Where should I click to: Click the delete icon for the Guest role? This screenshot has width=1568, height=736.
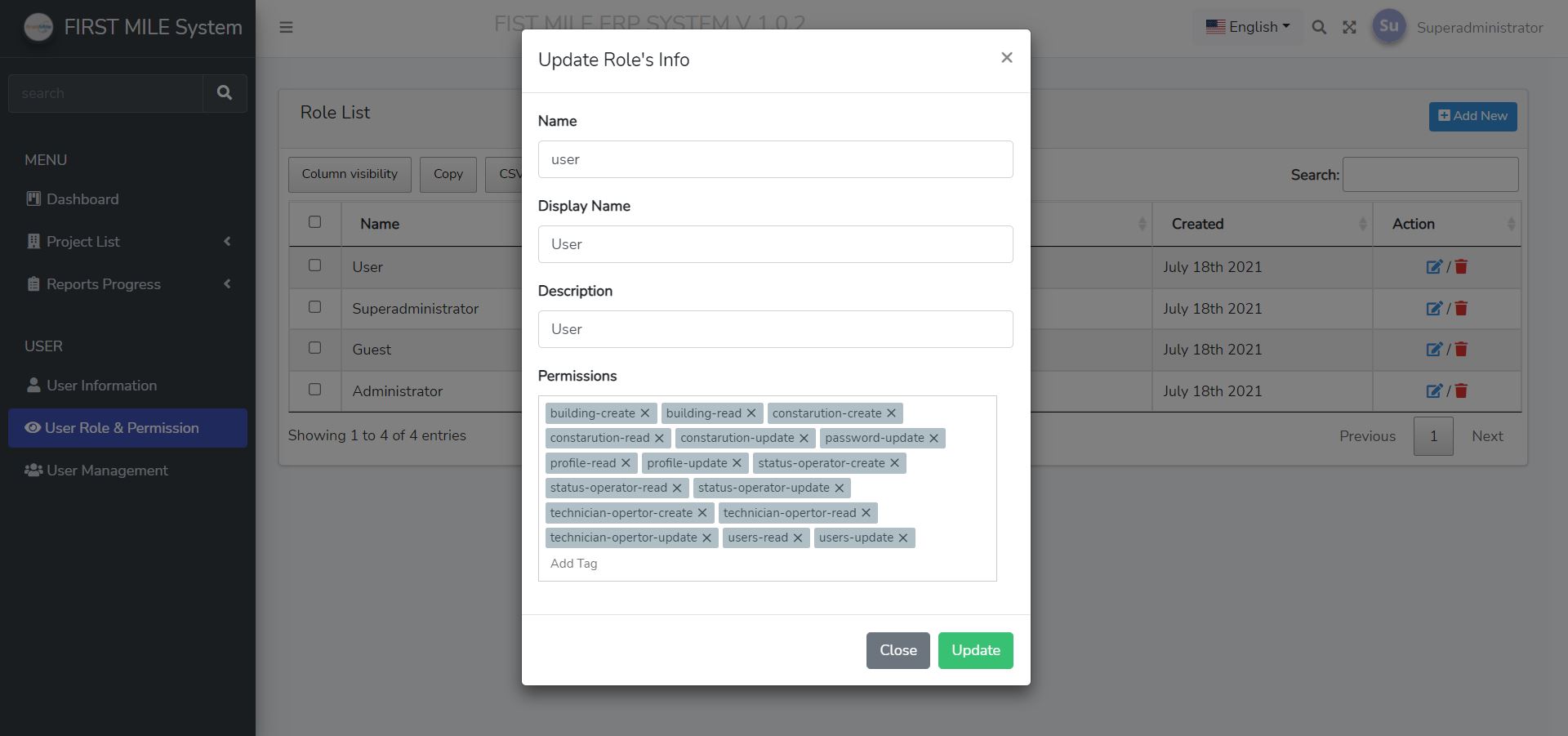click(1461, 349)
